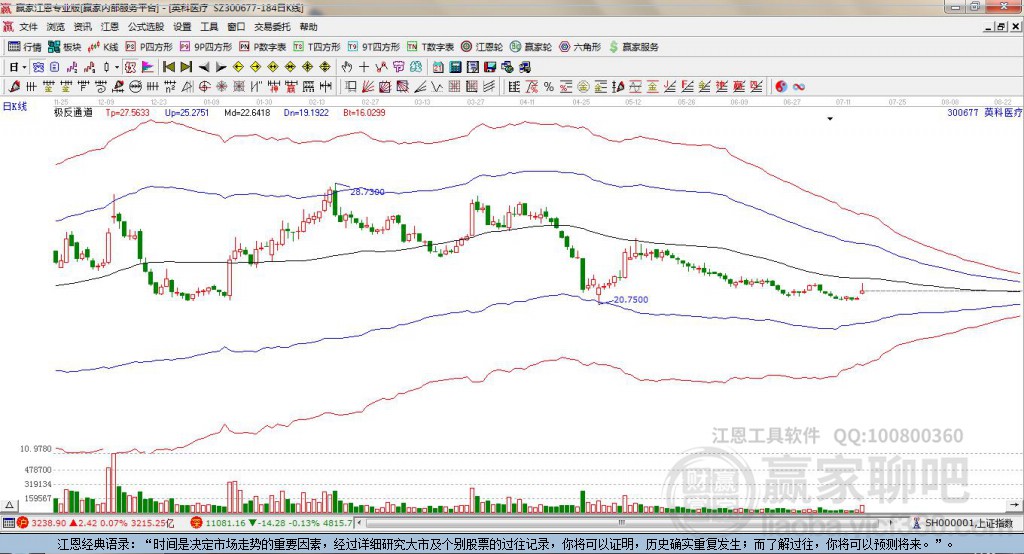Screen dimensions: 1024x554
Task: Click the 深 Shenzhen index indicator
Action: tap(197, 523)
